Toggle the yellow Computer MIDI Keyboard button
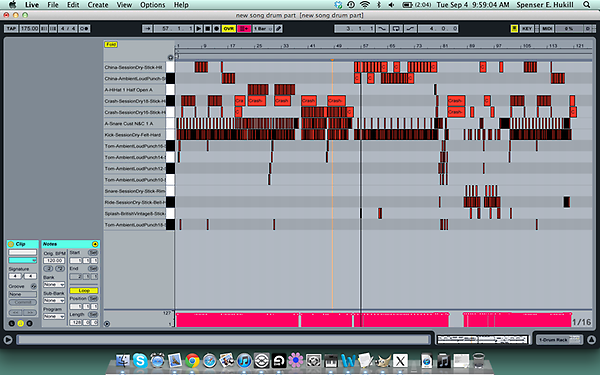 514,29
